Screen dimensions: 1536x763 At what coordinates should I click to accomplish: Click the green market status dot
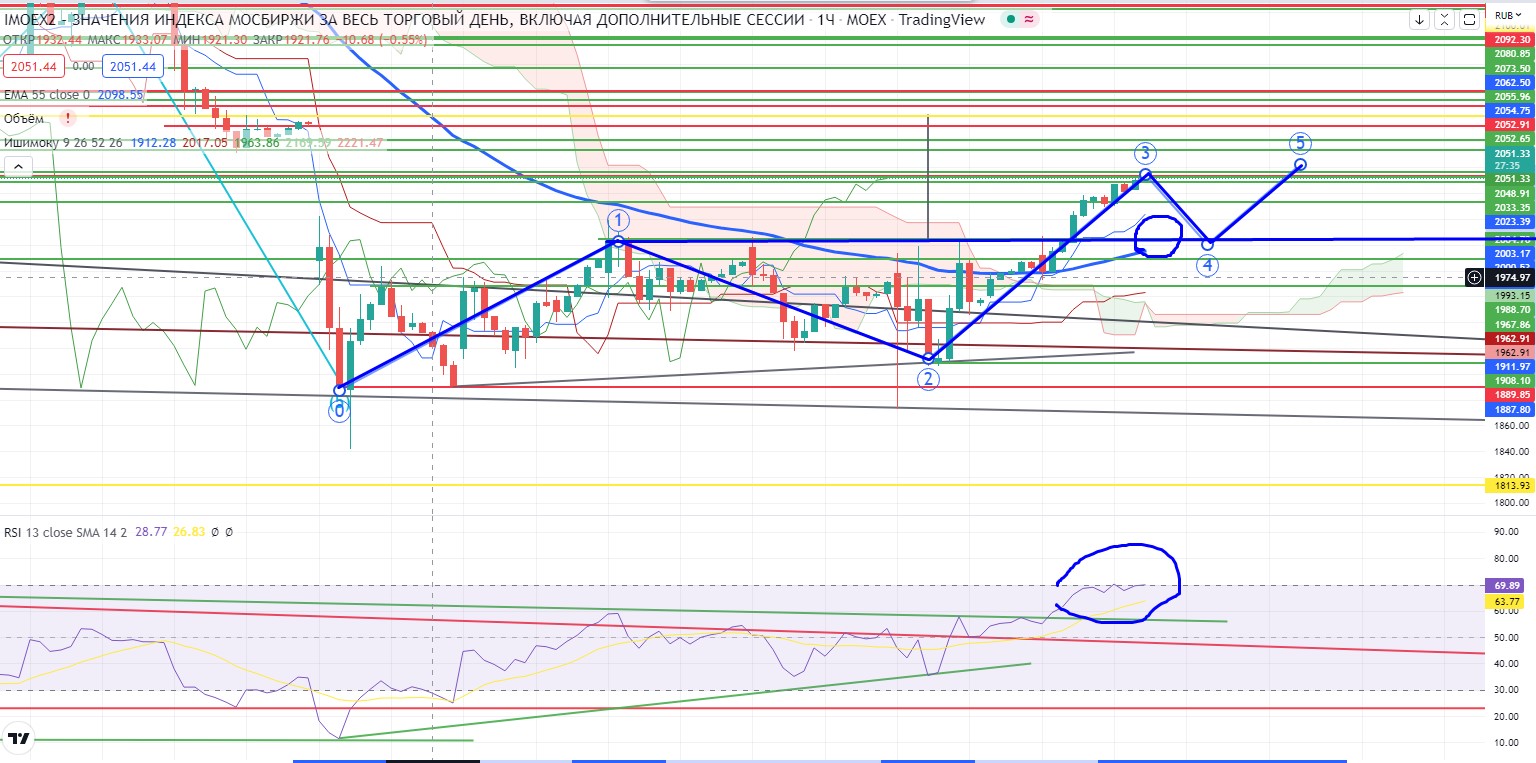point(1013,19)
